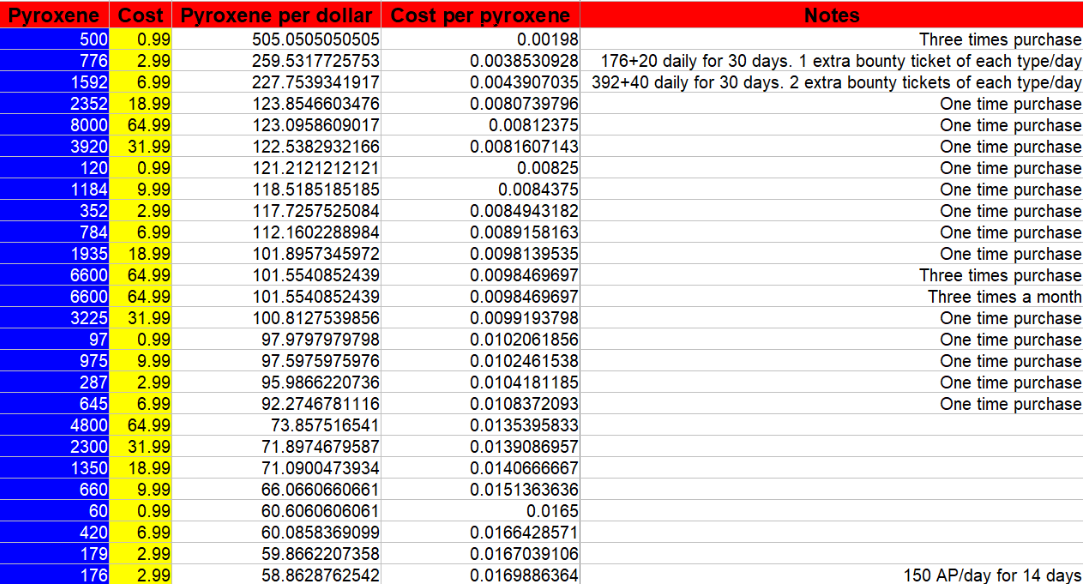Select the cell showing 505.0505050505

click(x=277, y=39)
